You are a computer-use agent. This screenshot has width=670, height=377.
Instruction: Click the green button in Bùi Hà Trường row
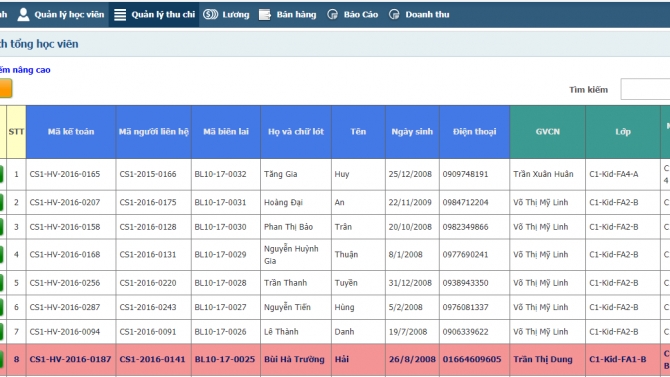click(2, 359)
